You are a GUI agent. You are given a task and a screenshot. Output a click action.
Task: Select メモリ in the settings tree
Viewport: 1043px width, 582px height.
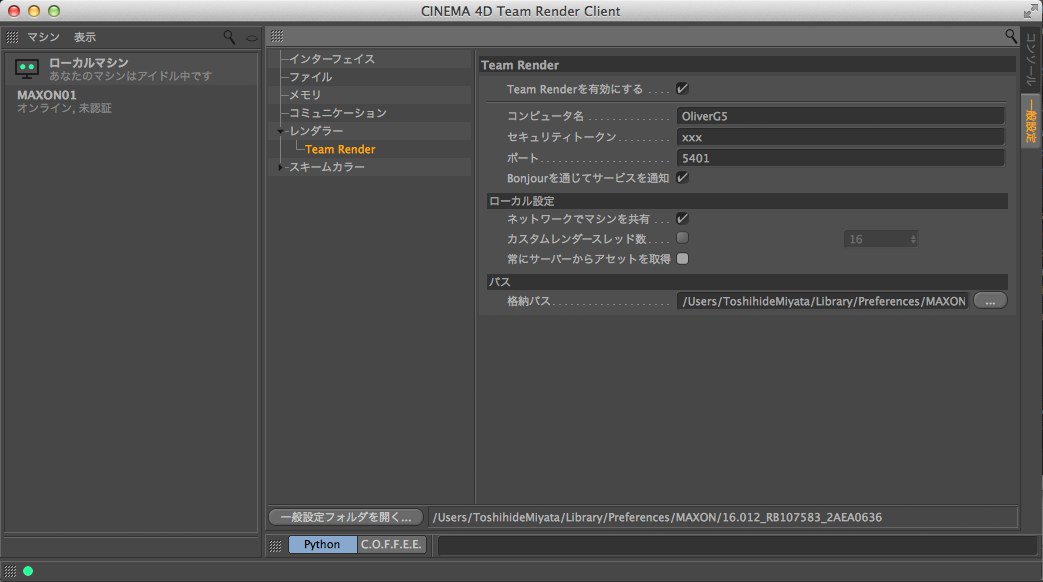pyautogui.click(x=305, y=95)
